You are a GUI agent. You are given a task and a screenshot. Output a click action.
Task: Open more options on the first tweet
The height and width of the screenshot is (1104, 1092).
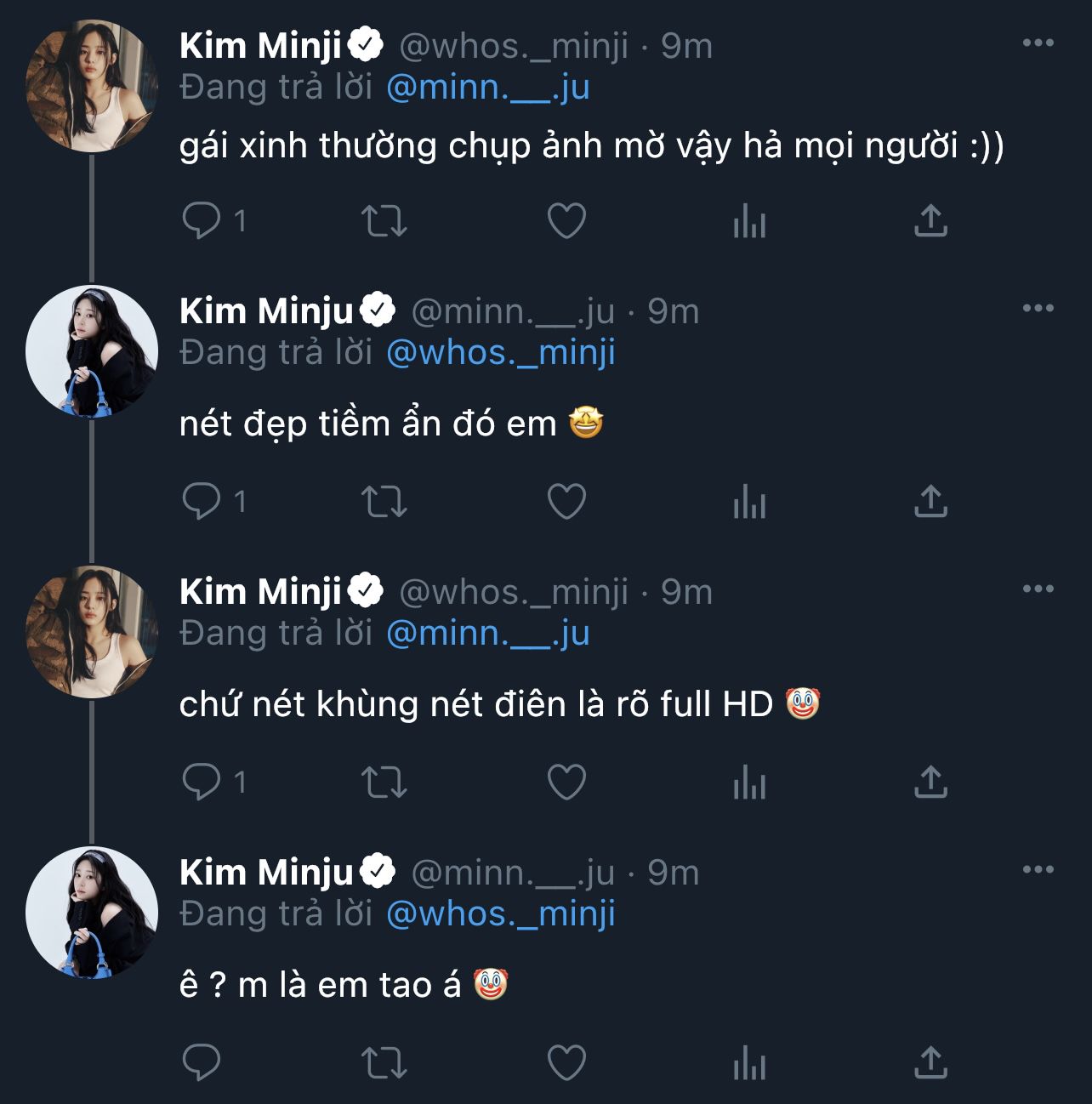coord(1038,43)
